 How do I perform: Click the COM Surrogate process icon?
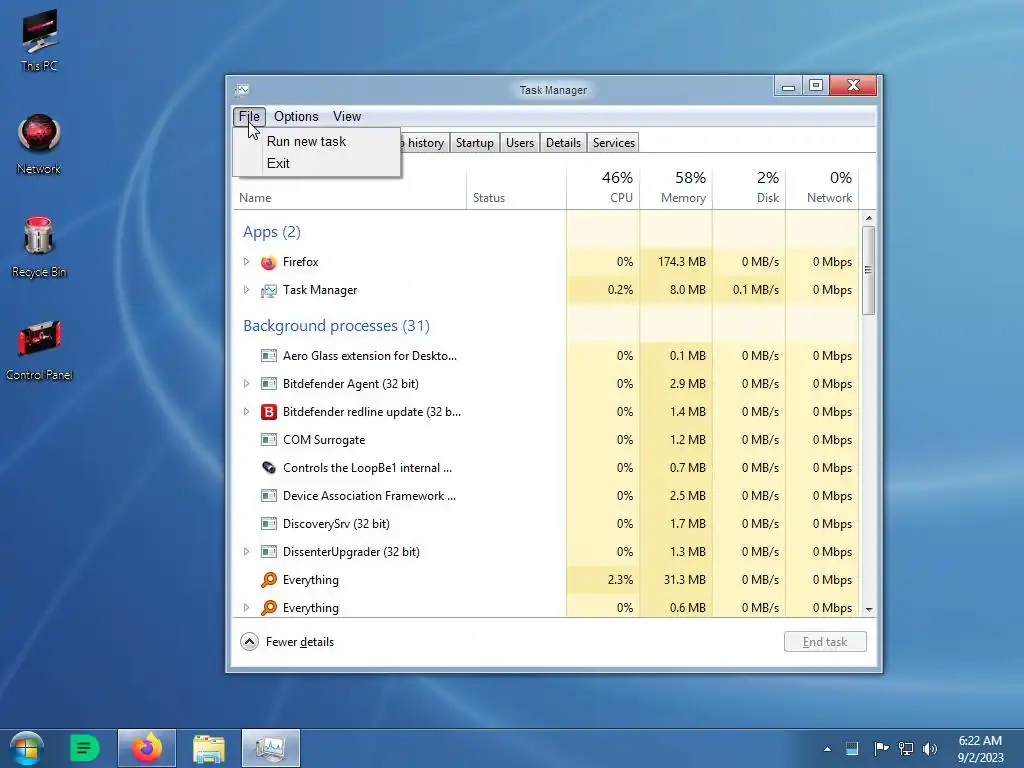[268, 440]
